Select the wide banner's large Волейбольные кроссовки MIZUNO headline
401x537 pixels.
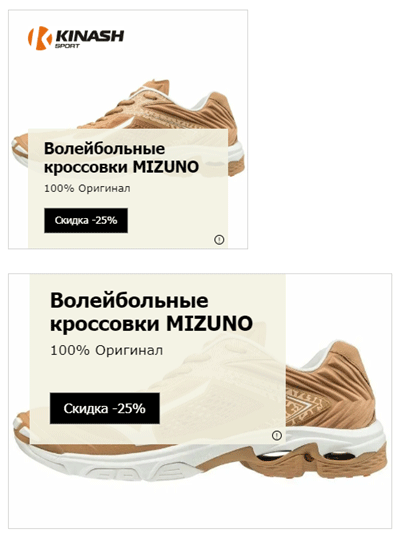[151, 312]
